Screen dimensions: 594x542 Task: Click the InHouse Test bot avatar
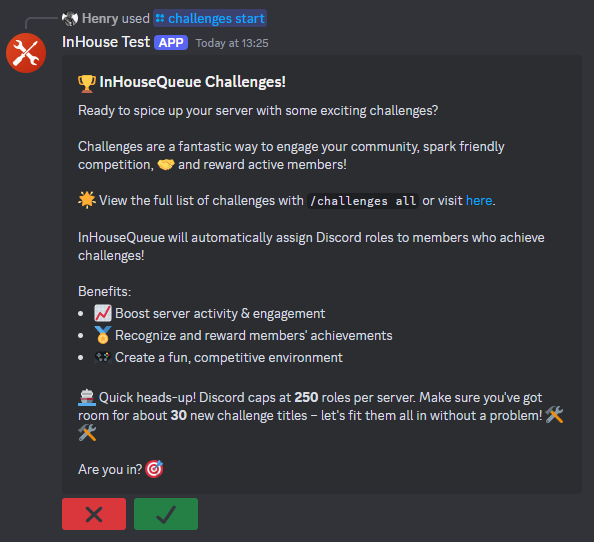[26, 53]
